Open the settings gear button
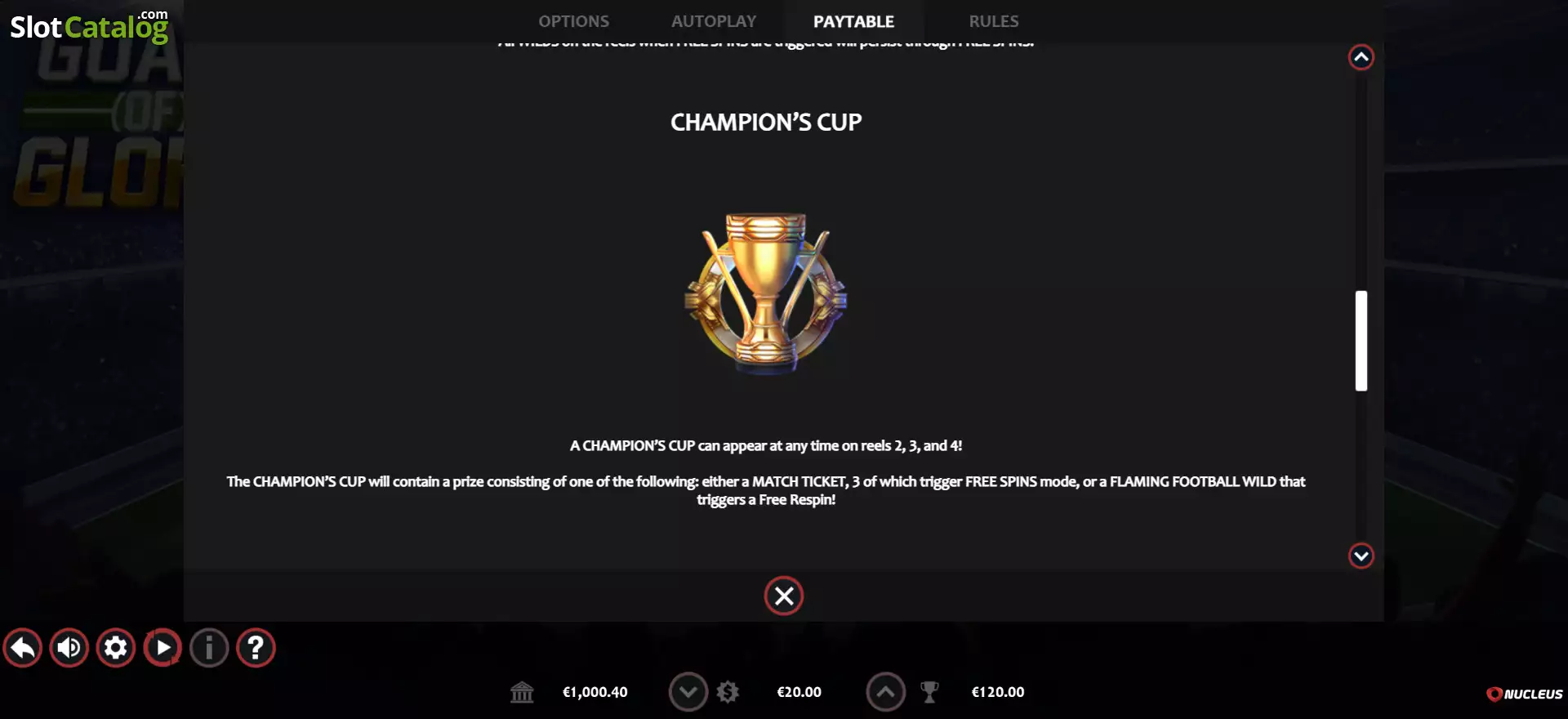1568x719 pixels. click(116, 648)
